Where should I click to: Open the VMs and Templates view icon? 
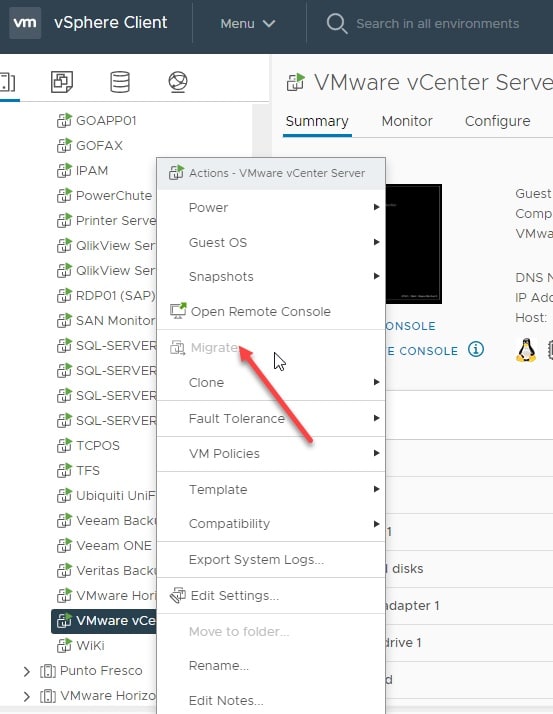(x=62, y=82)
